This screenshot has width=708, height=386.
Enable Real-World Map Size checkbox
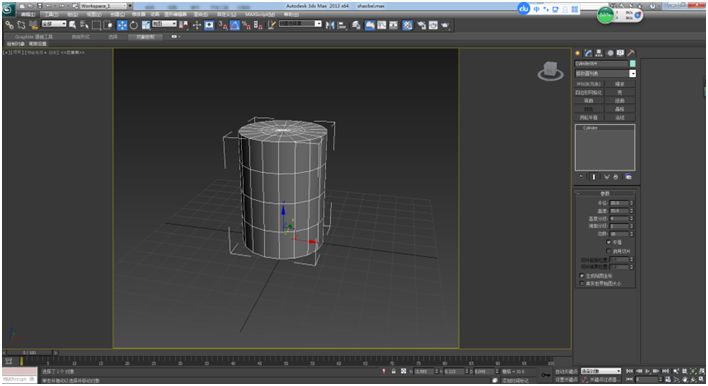click(x=582, y=284)
